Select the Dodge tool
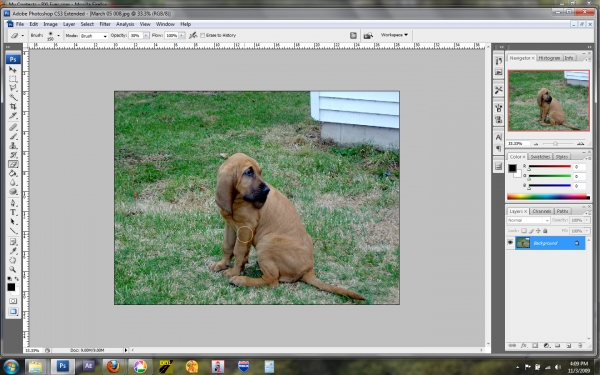 pos(13,192)
